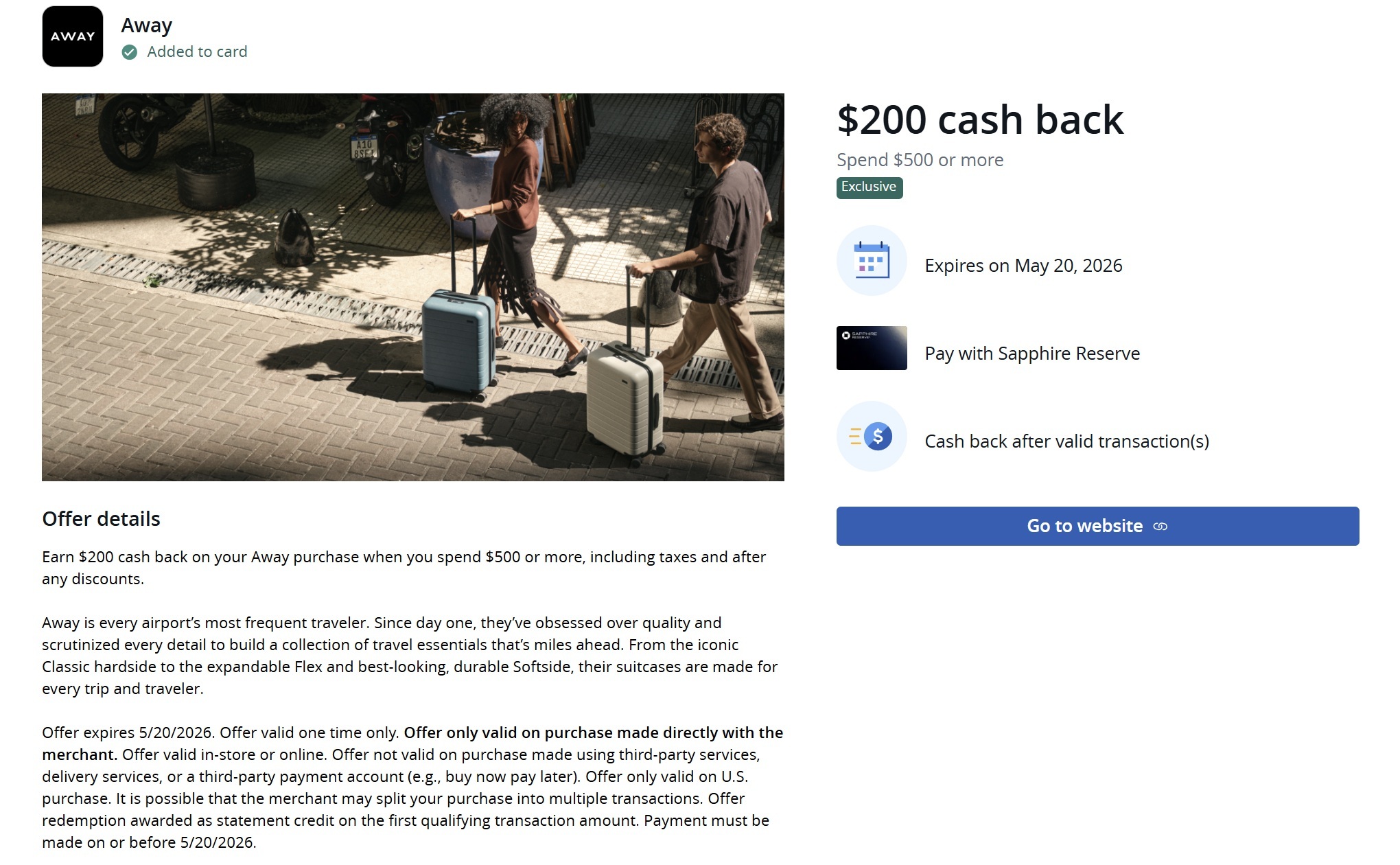Click Cash back after valid transaction(s) text
The image size is (1400, 865).
1066,441
